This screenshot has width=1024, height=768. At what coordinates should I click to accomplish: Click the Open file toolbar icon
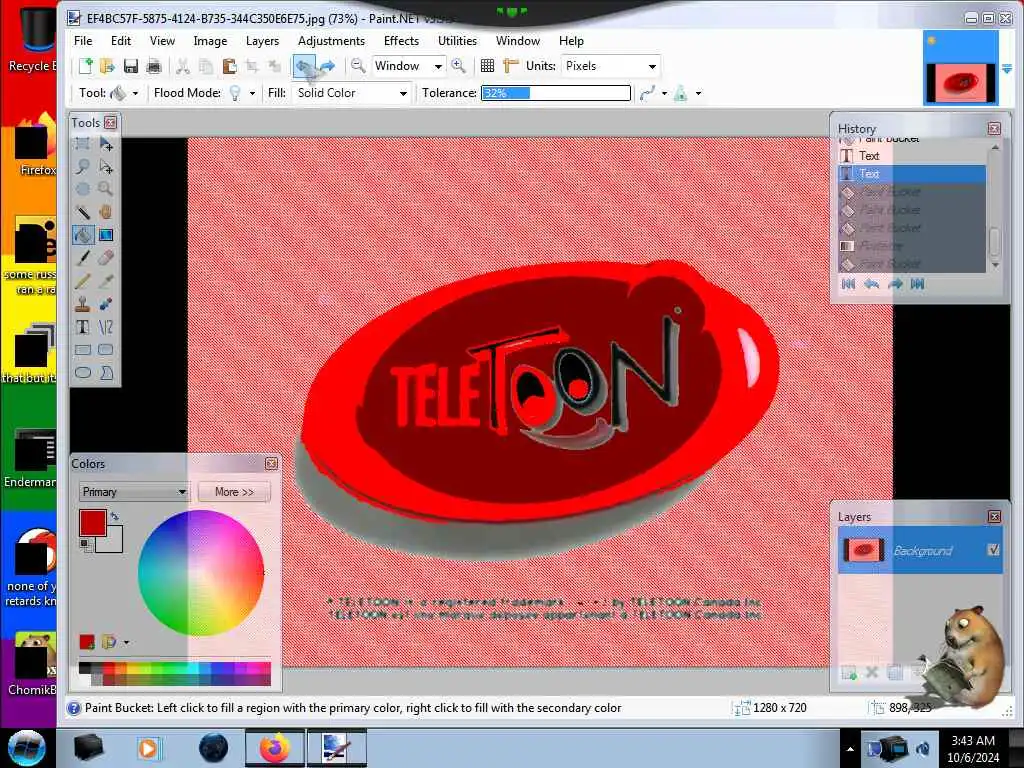(x=107, y=66)
